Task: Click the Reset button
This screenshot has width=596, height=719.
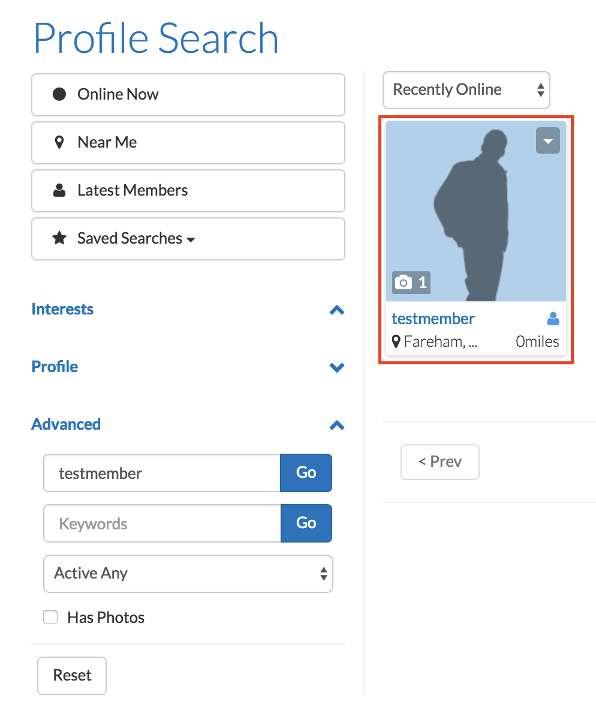Action: click(x=72, y=675)
